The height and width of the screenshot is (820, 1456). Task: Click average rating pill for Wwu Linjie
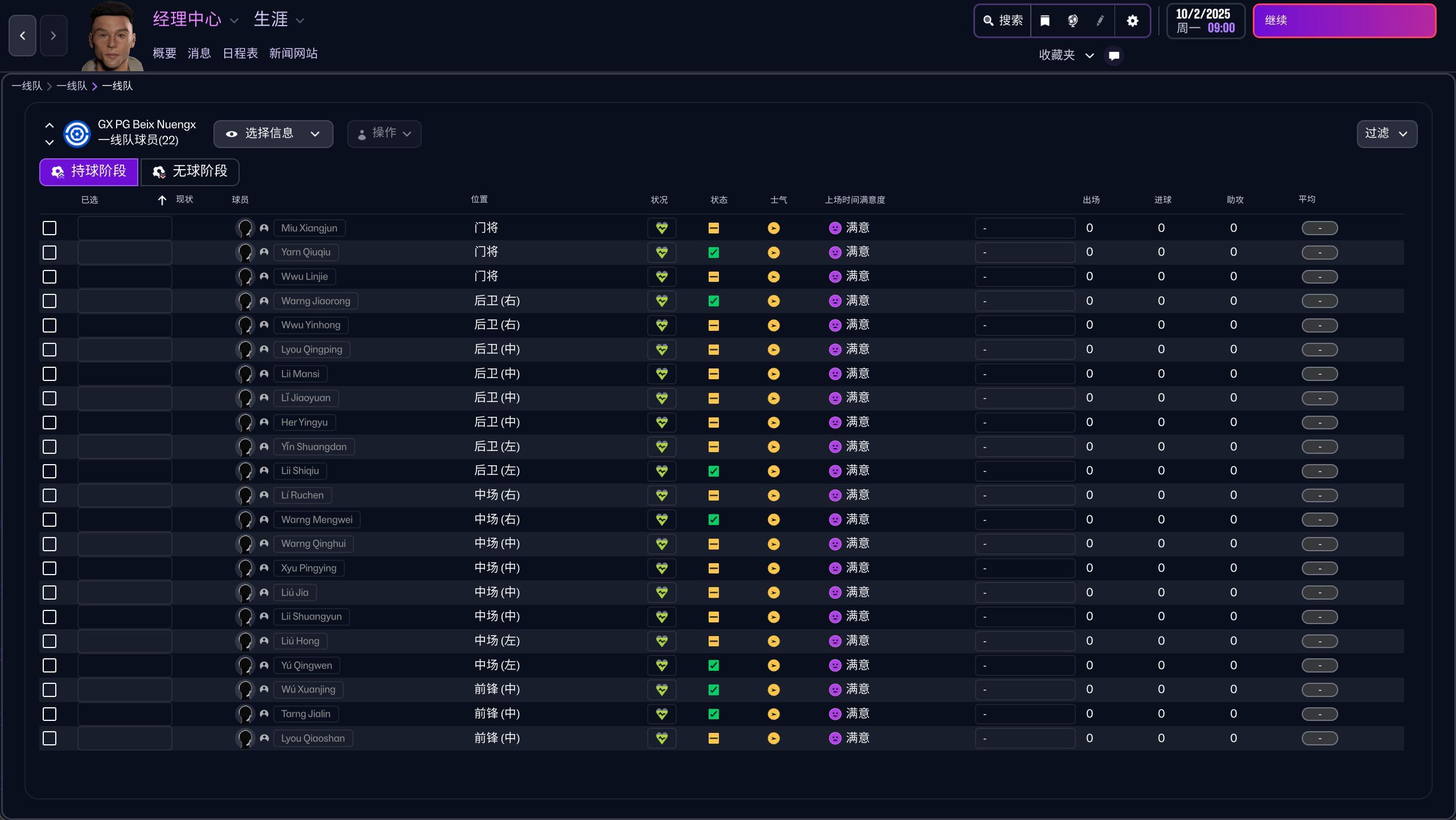1319,277
